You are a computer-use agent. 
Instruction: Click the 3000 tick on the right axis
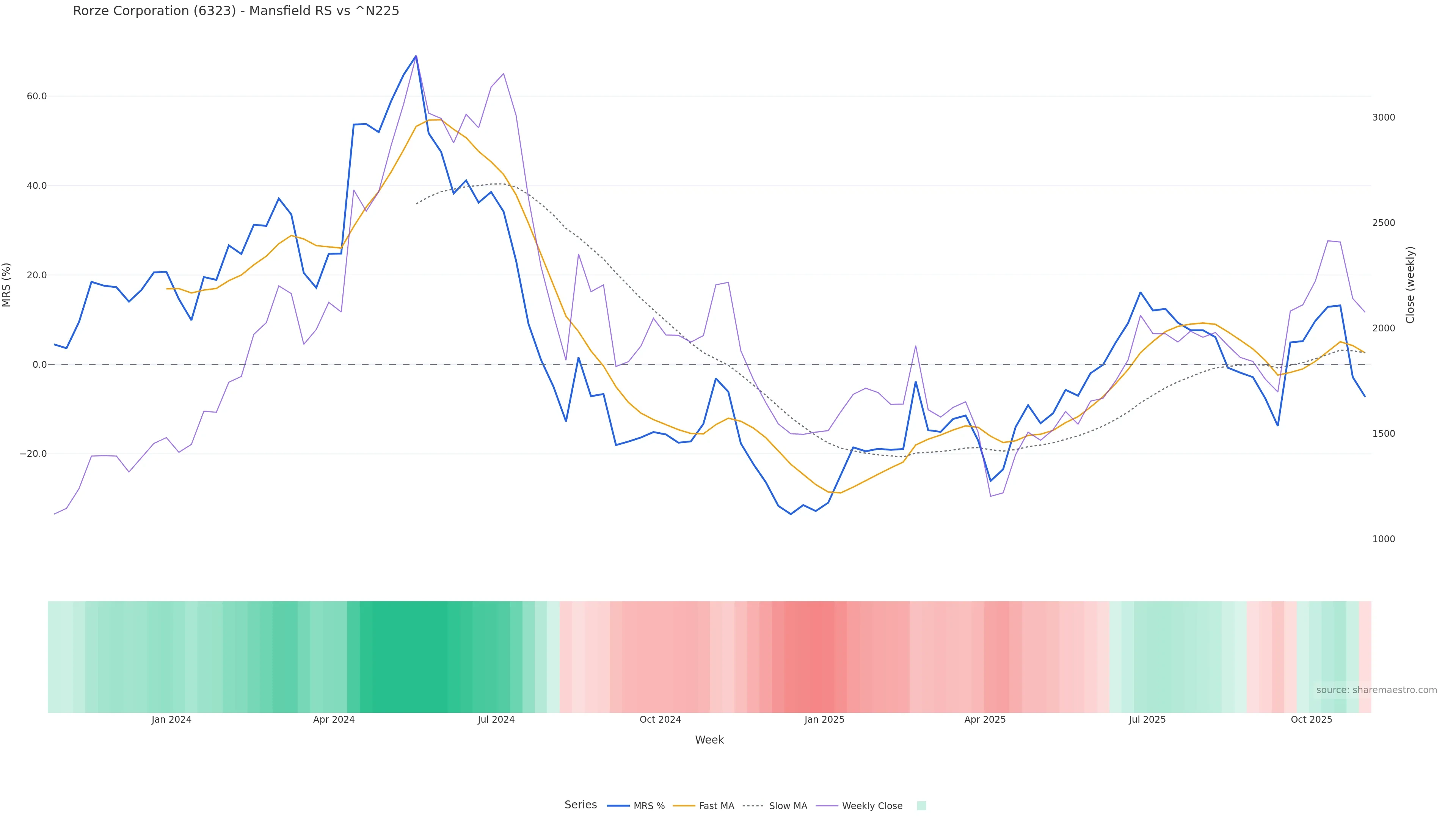[1384, 118]
